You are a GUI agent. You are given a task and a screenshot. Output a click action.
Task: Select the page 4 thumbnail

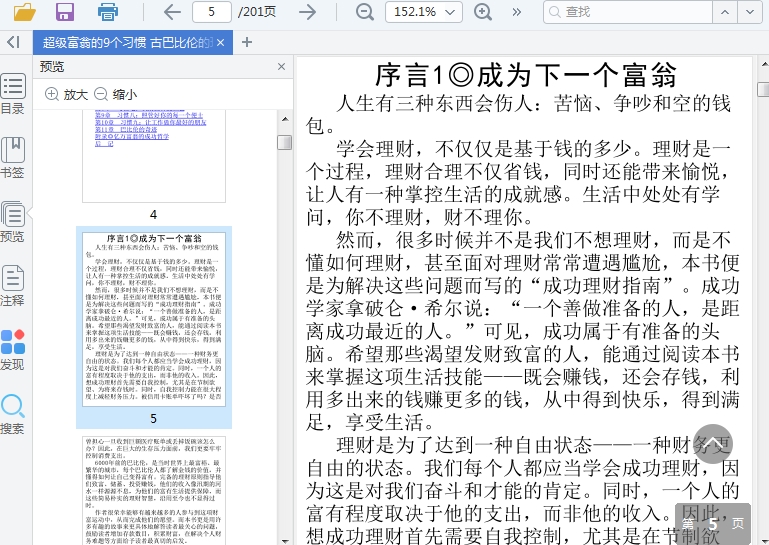(153, 160)
